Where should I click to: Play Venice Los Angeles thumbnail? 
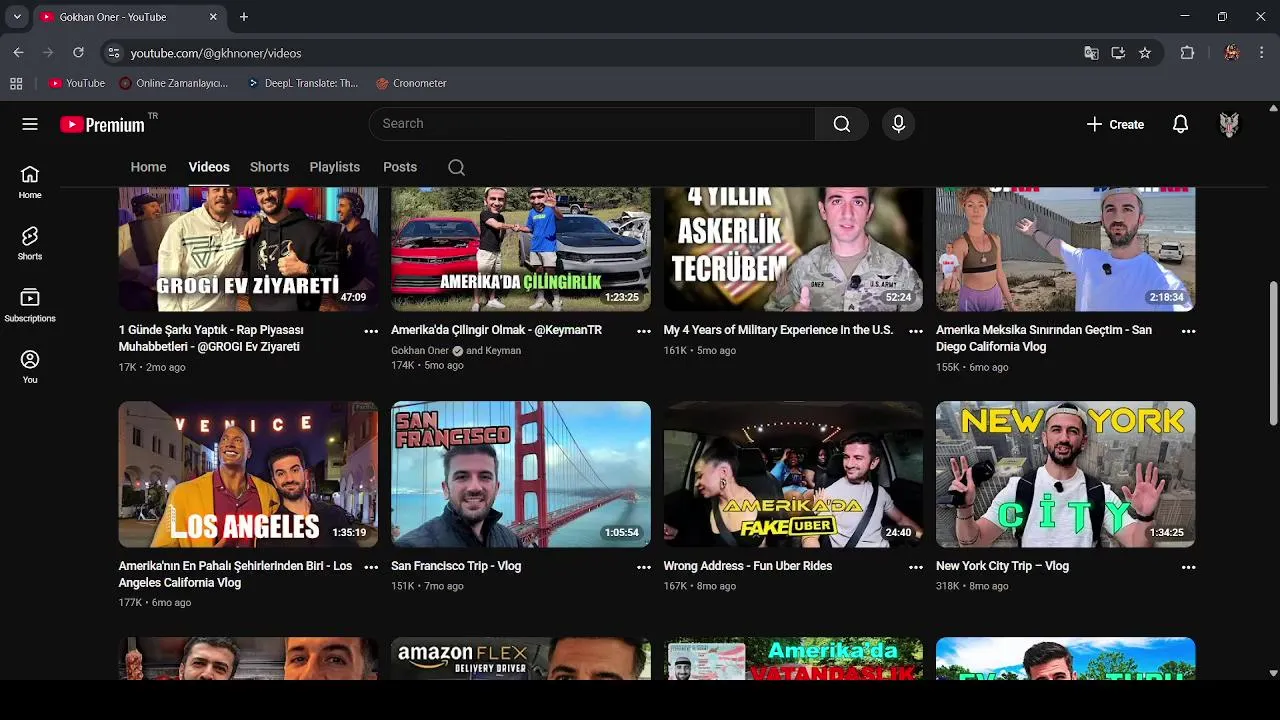(x=248, y=474)
